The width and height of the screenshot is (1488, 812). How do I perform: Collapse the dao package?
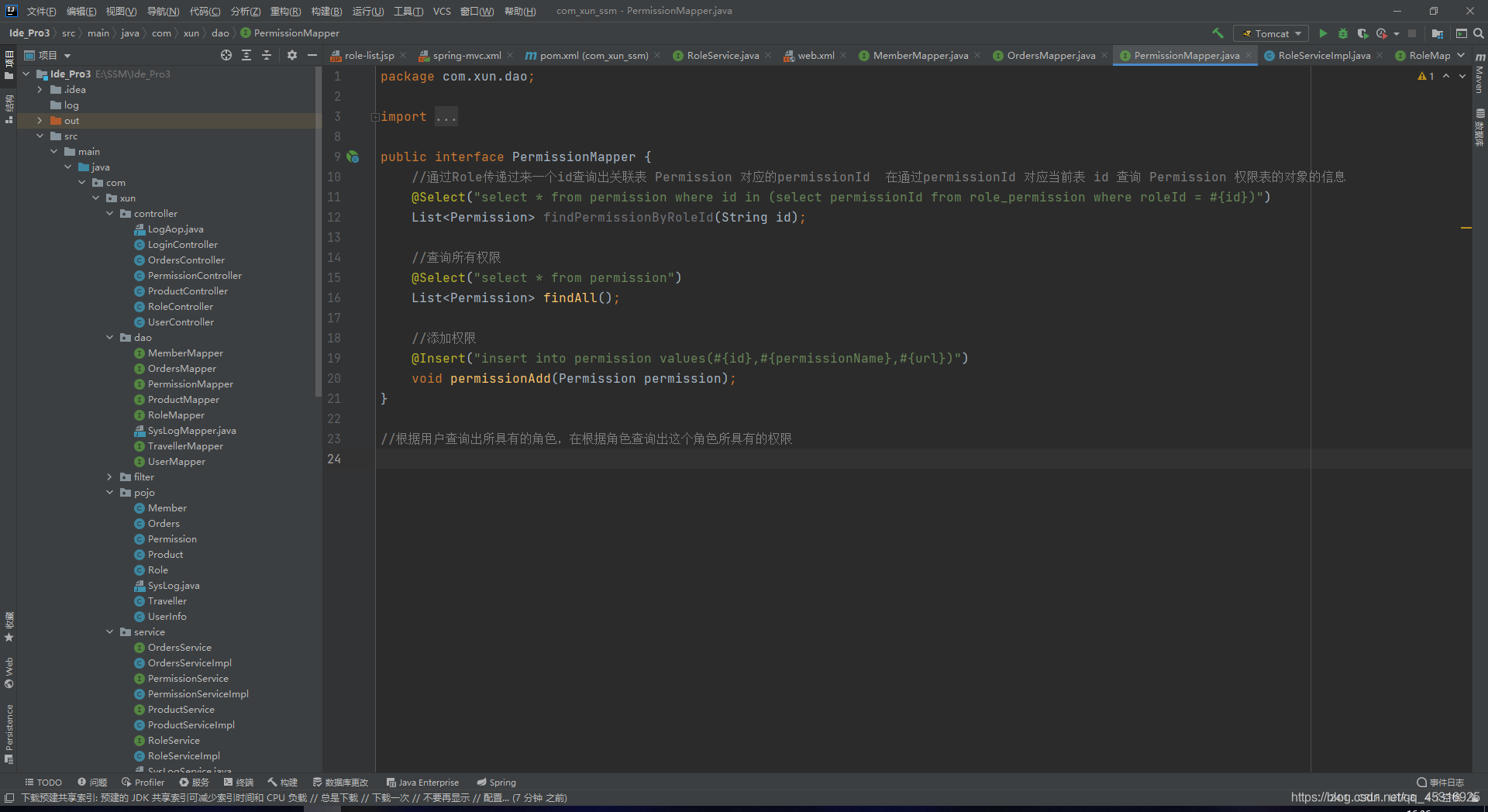pyautogui.click(x=109, y=337)
